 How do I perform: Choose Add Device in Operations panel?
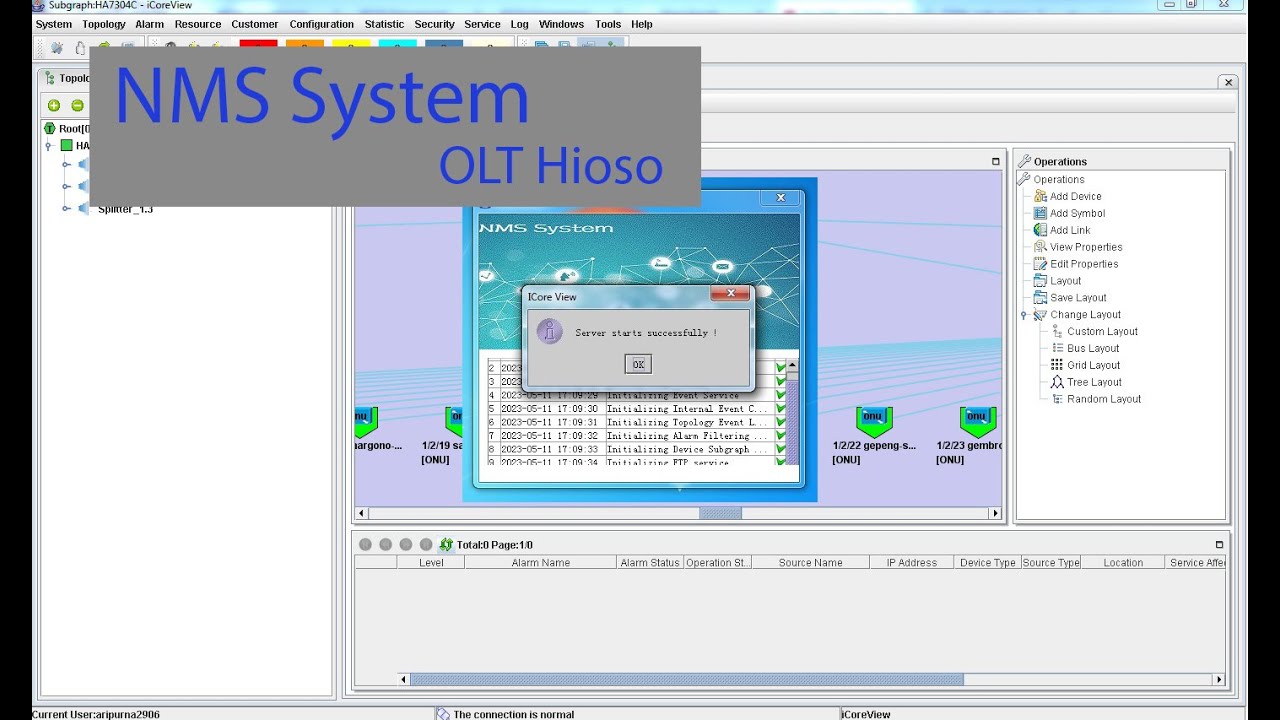[x=1076, y=197]
